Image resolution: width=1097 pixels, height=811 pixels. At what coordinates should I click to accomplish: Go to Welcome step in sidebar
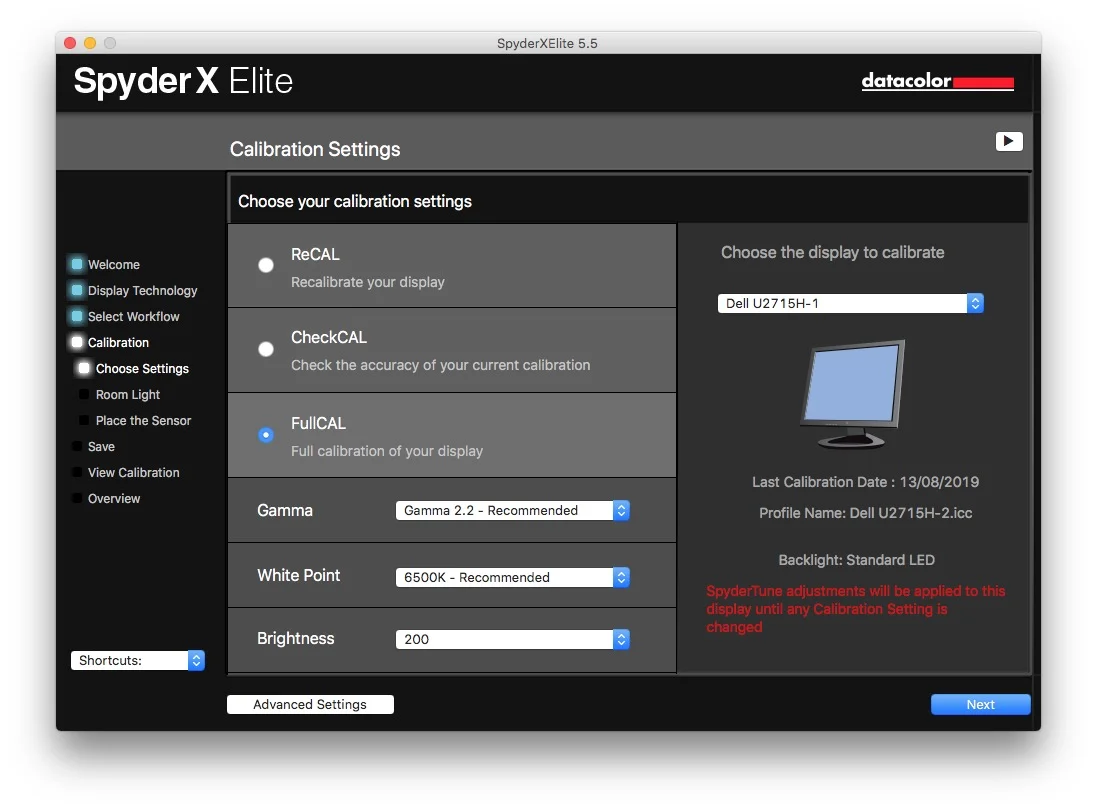click(x=113, y=265)
